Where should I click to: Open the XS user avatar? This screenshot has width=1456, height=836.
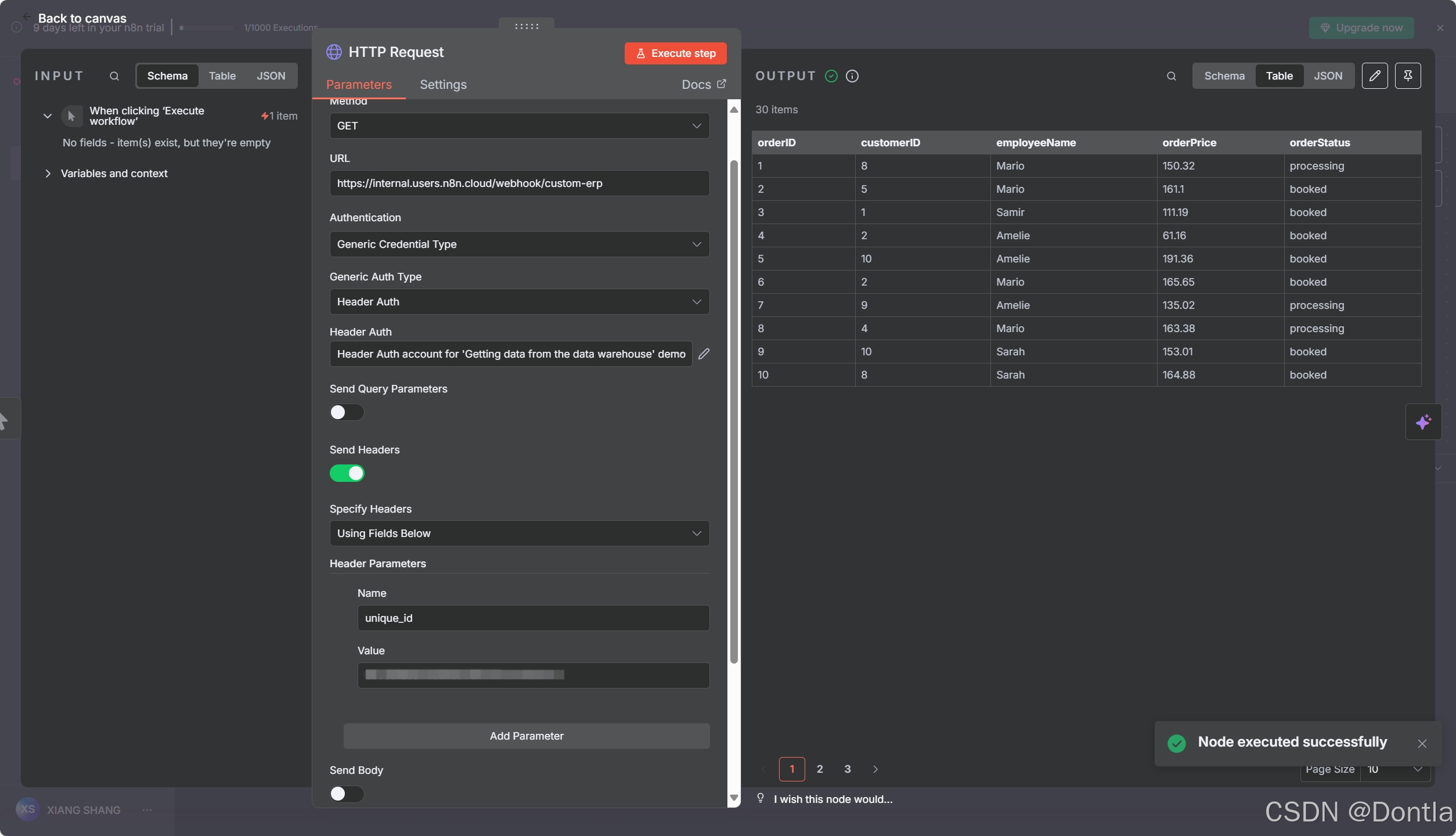[27, 809]
